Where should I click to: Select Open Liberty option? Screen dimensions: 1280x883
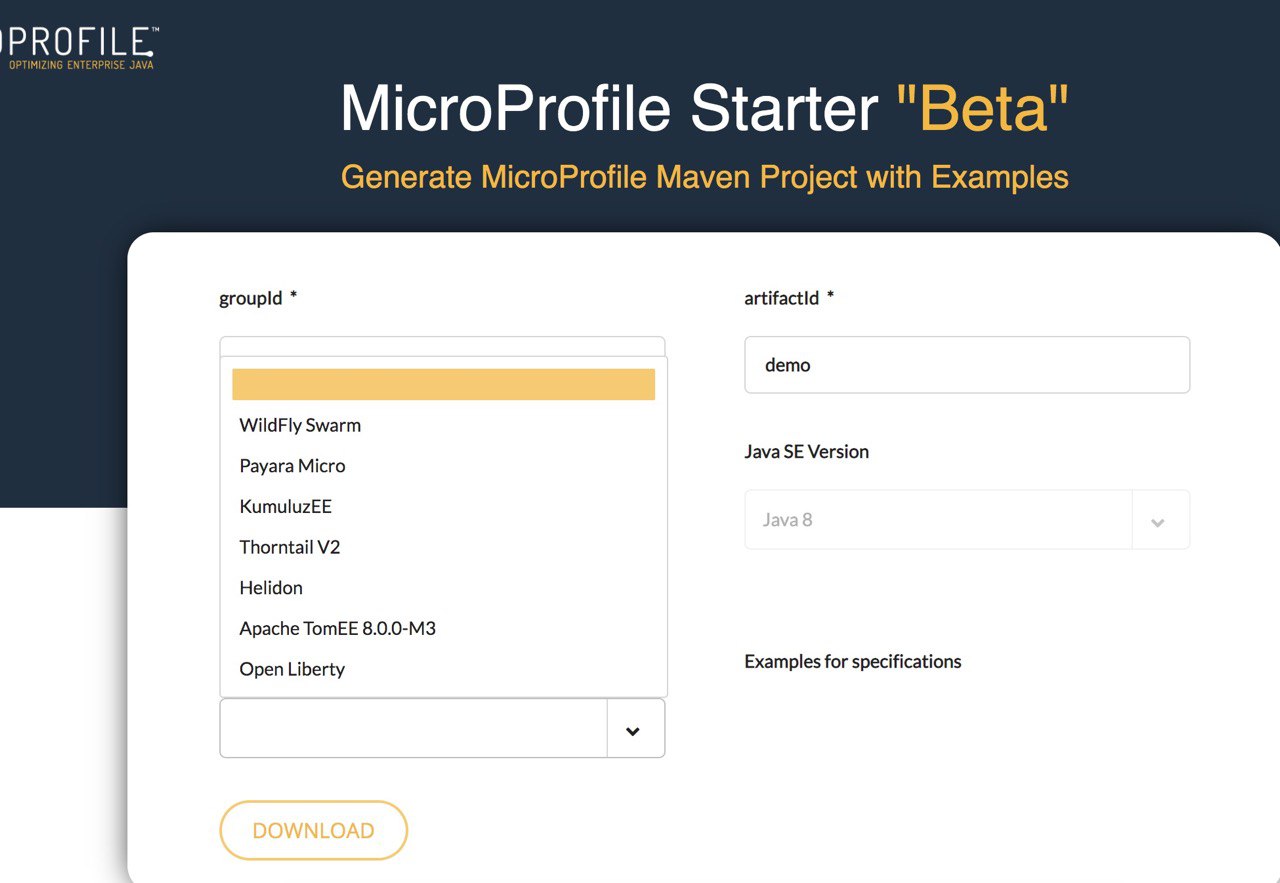tap(443, 669)
